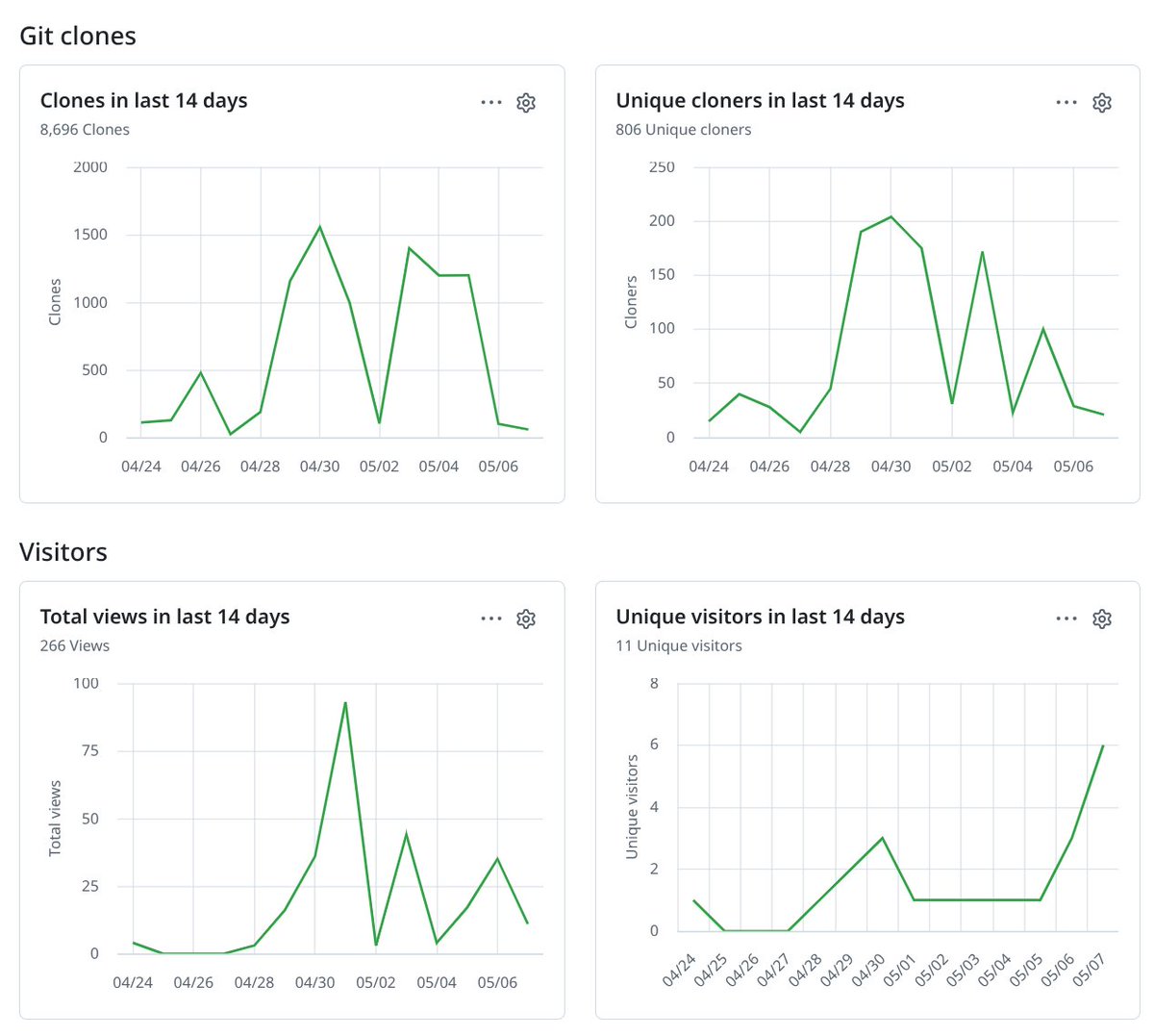Click 04/30 axis label on Unique visitors chart

[x=867, y=971]
